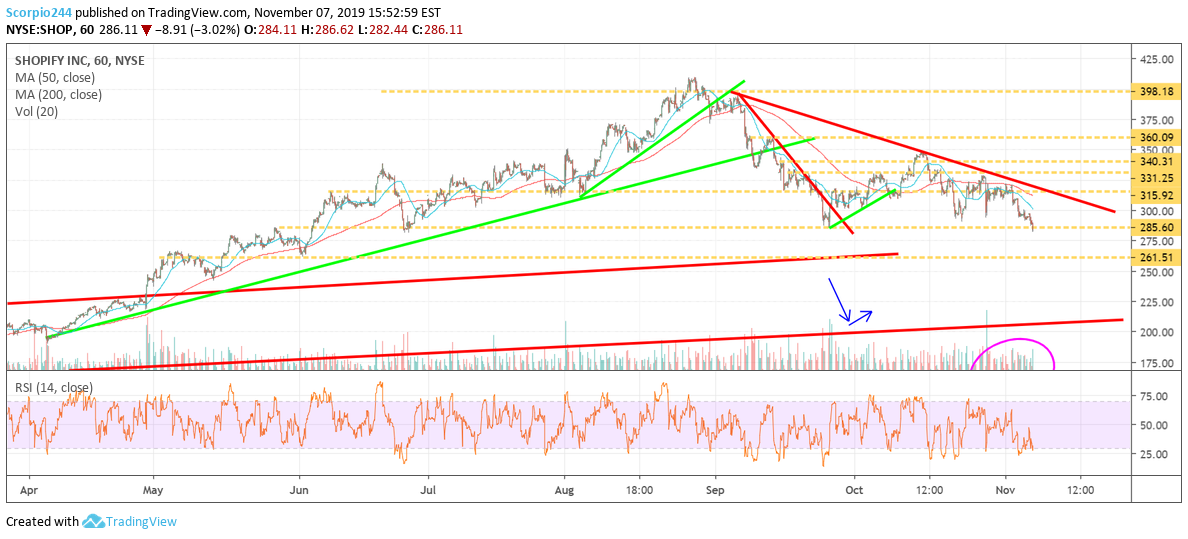Viewport: 1188px width, 539px height.
Task: Click the 18:00 time axis label
Action: click(x=639, y=490)
